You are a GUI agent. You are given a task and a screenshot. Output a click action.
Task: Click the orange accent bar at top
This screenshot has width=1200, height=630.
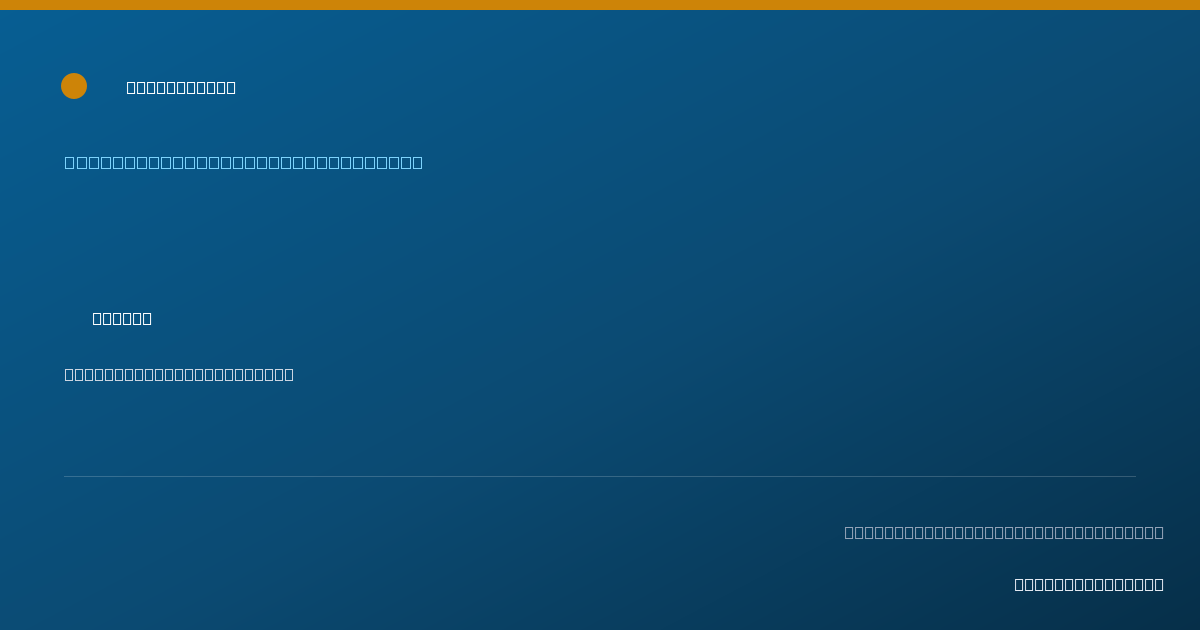600,5
